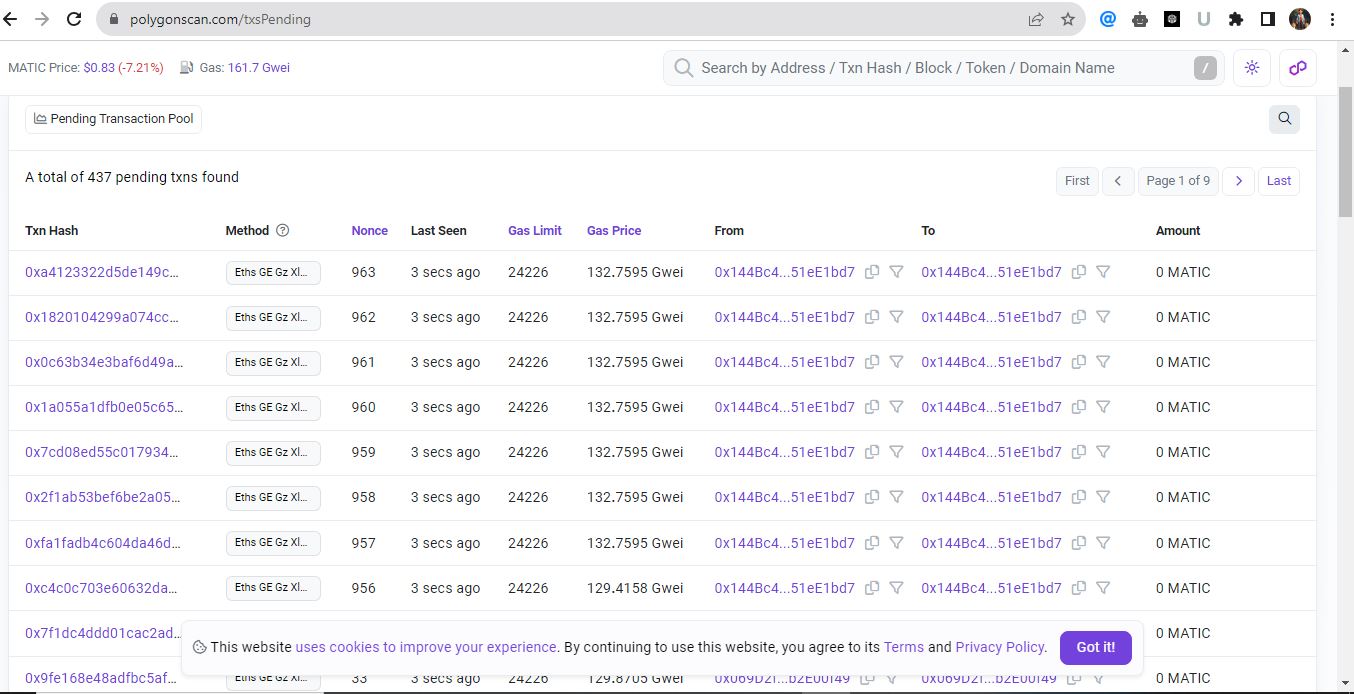Click the Method column help icon

pyautogui.click(x=282, y=230)
